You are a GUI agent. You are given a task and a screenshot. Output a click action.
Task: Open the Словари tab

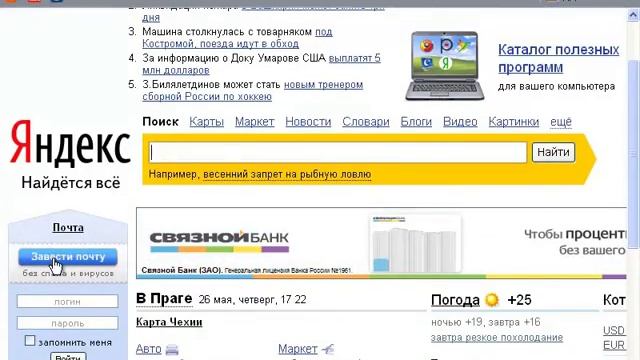coord(366,122)
